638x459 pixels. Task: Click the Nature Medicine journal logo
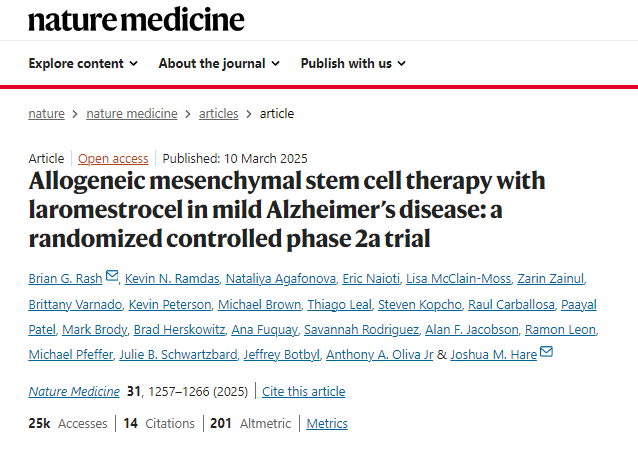(136, 19)
